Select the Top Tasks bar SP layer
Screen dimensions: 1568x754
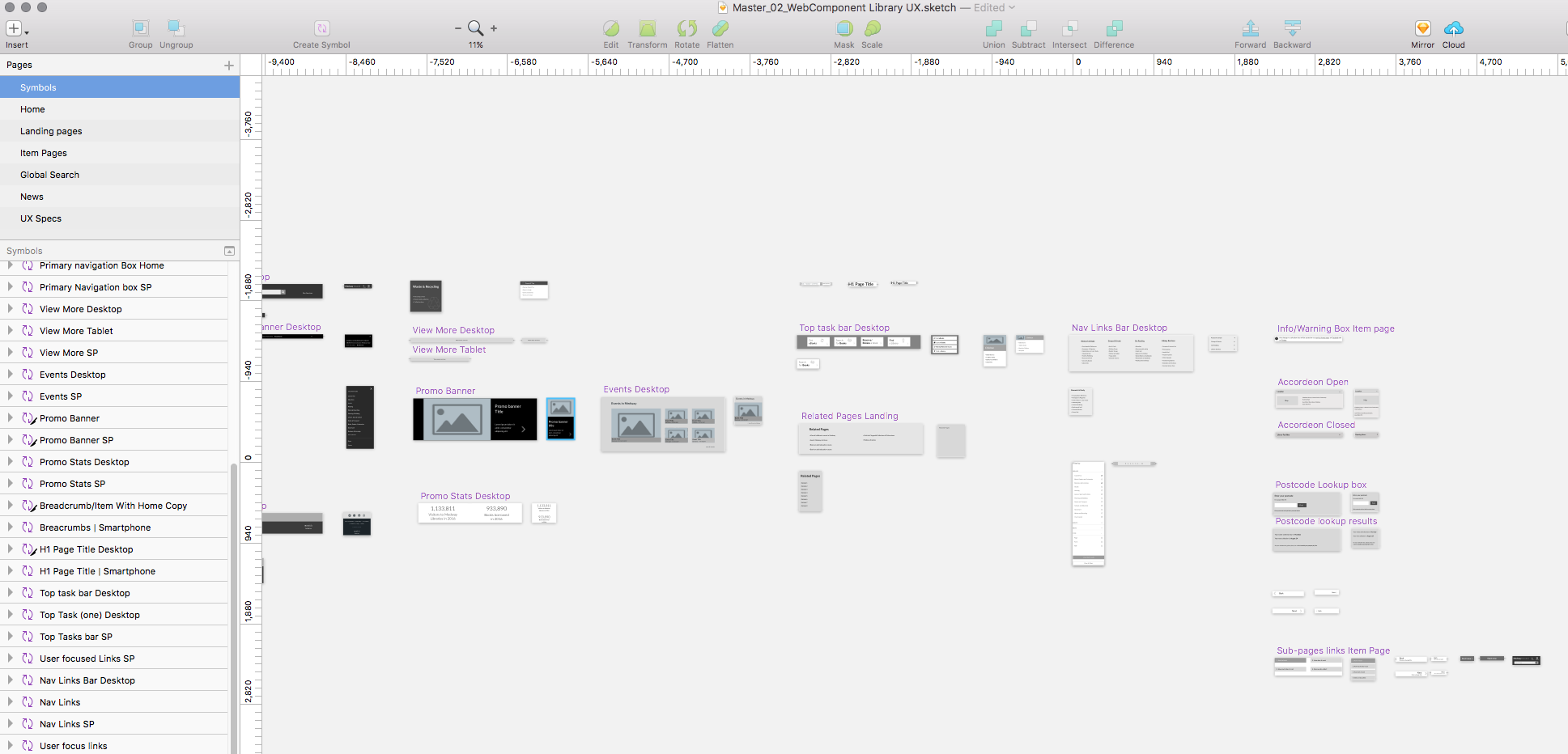[76, 637]
